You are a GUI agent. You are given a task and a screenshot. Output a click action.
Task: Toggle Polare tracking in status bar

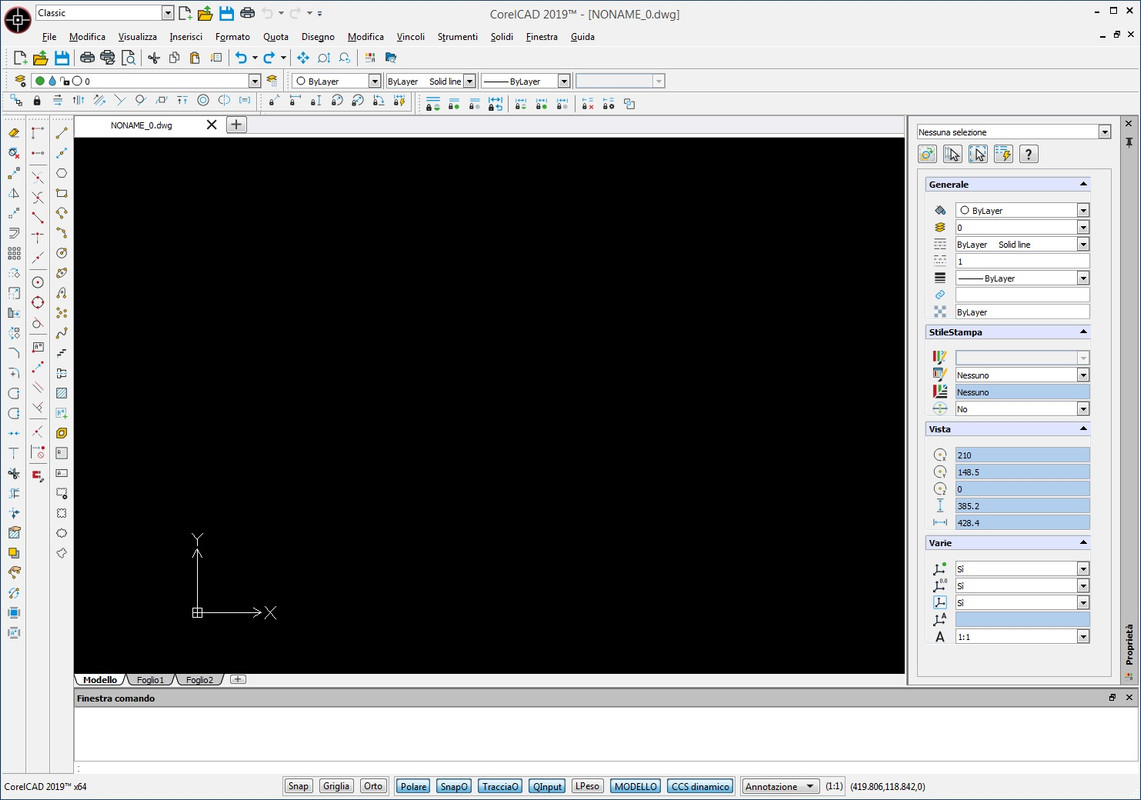click(x=413, y=786)
